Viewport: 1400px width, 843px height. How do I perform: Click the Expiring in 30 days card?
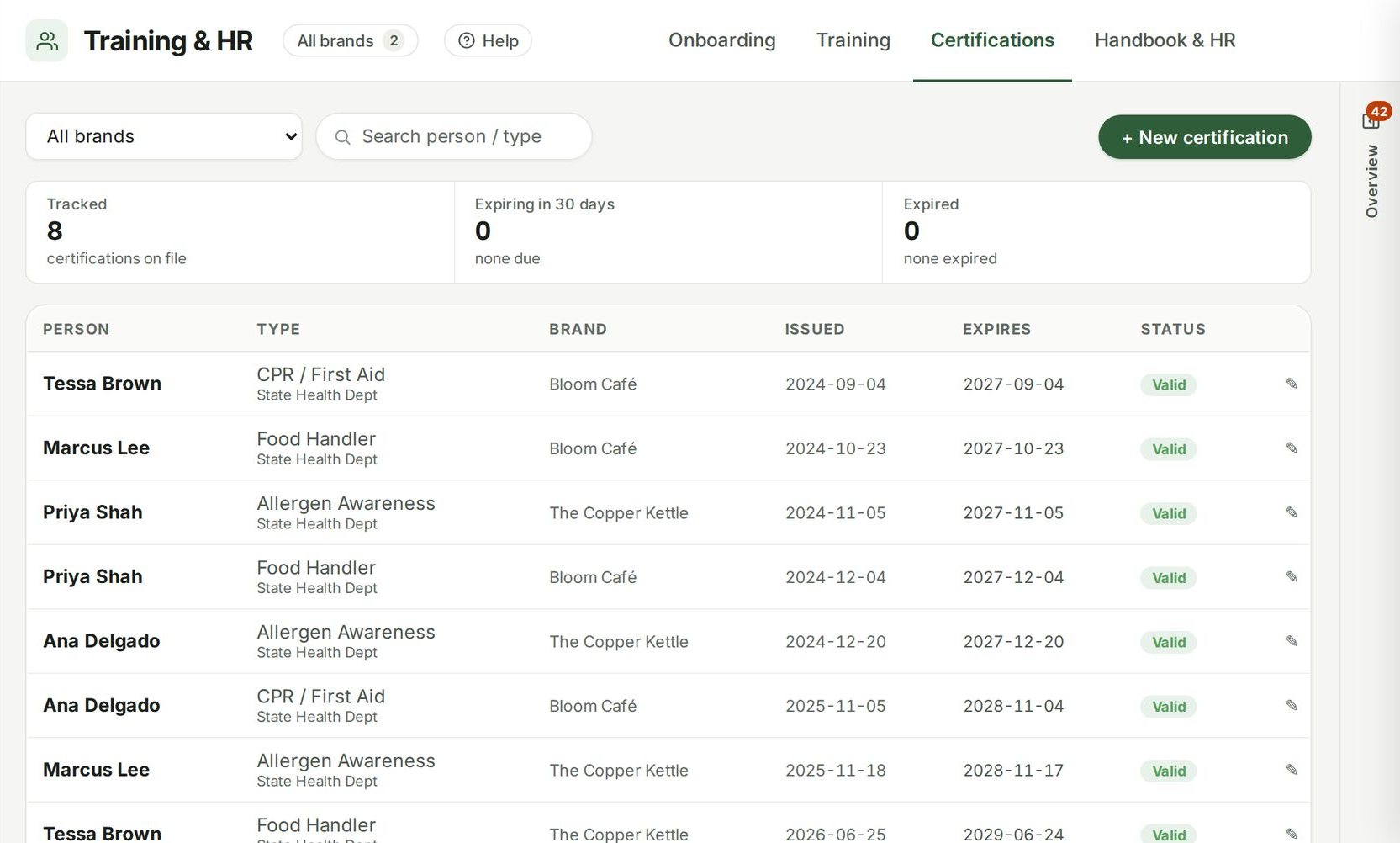(668, 232)
